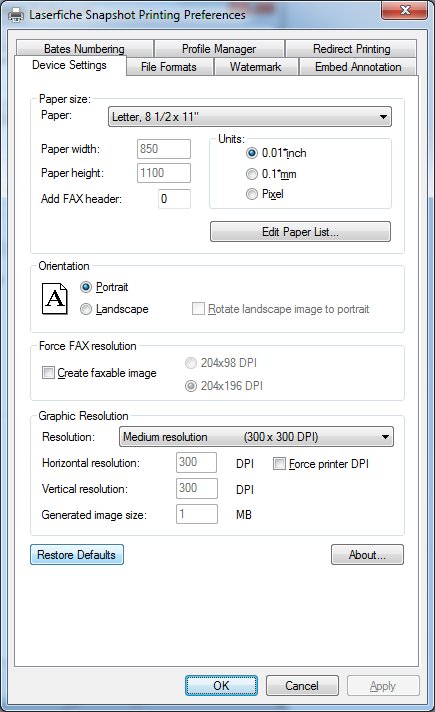The height and width of the screenshot is (712, 435).
Task: Click the printer icon in title bar
Action: 16,15
